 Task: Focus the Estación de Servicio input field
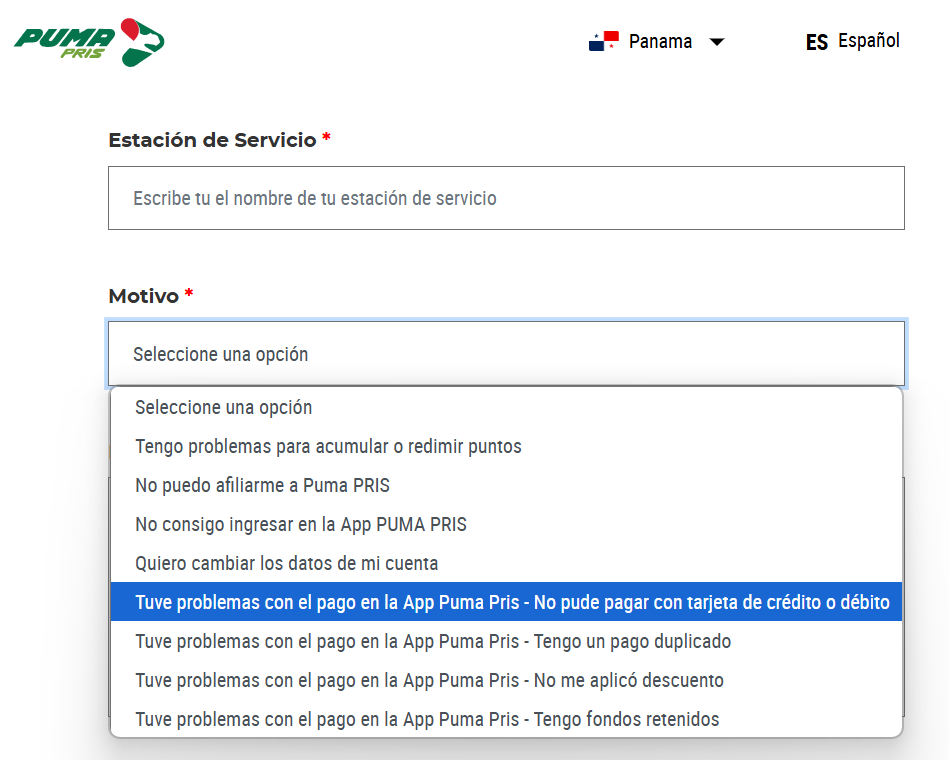pos(506,198)
